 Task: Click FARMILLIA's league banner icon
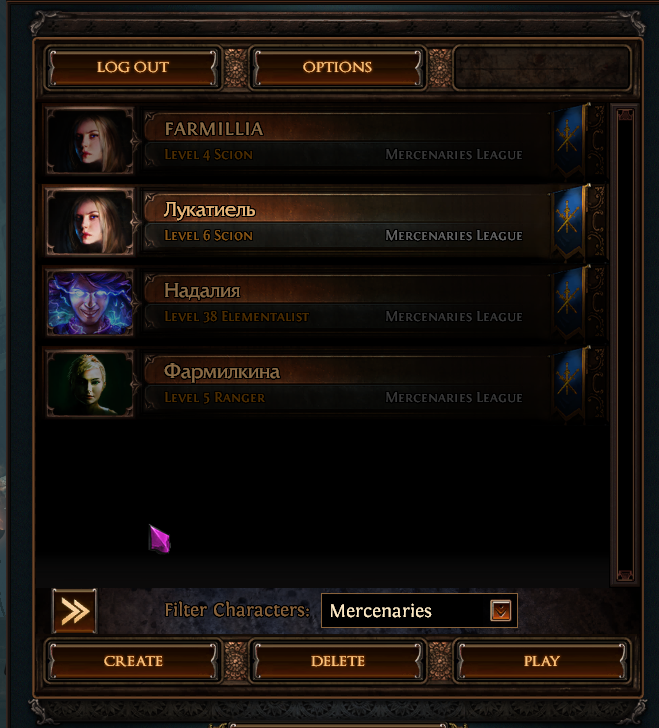pyautogui.click(x=569, y=140)
